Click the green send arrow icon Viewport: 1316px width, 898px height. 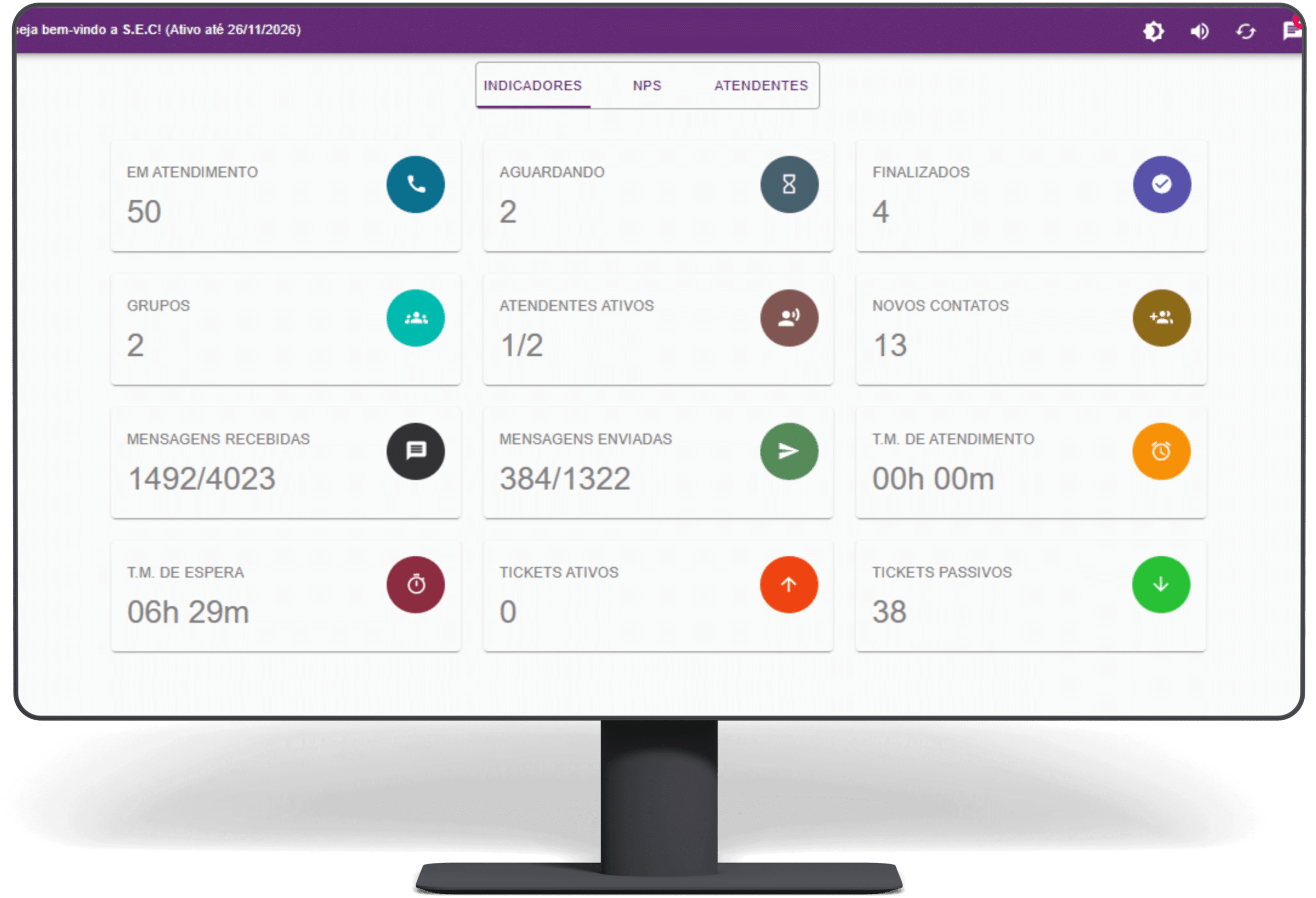point(789,451)
